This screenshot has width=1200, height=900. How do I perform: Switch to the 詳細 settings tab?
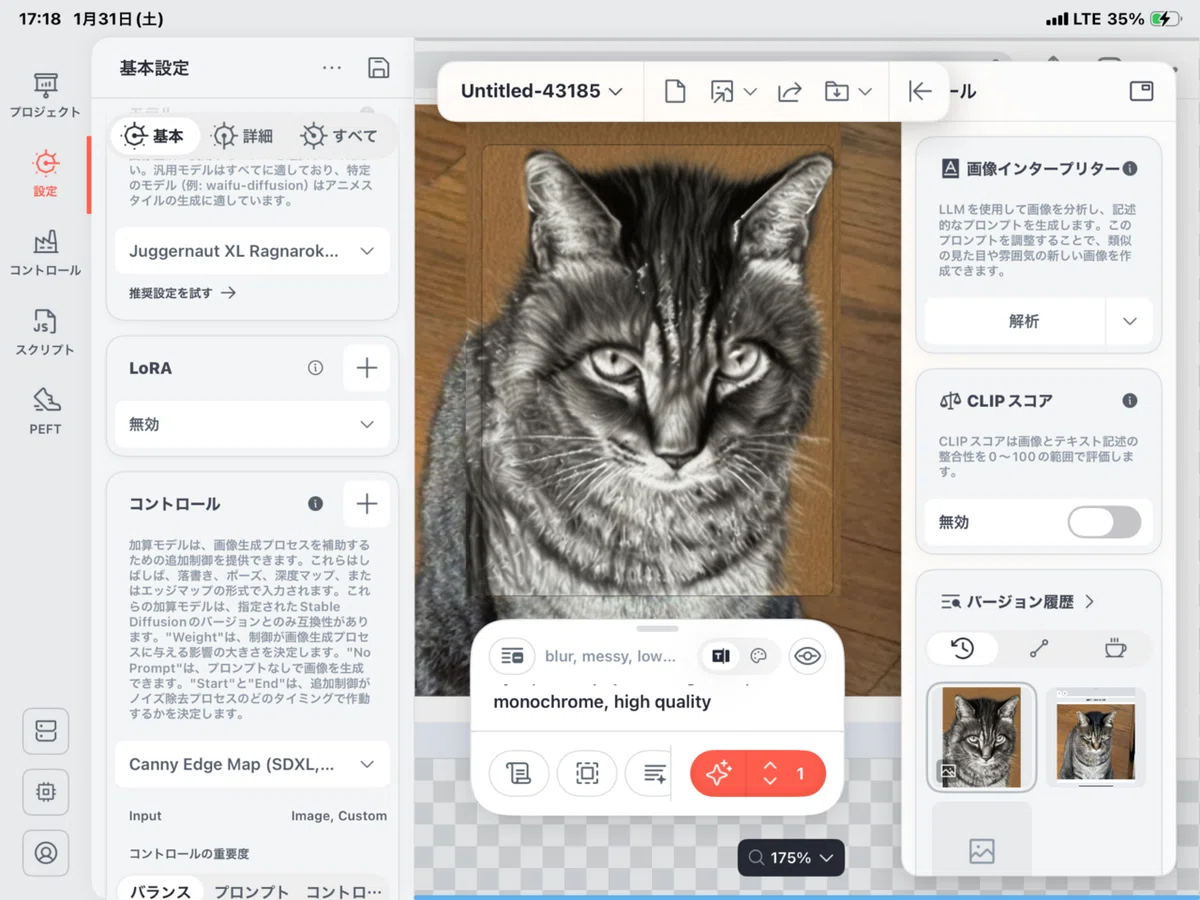click(x=243, y=136)
